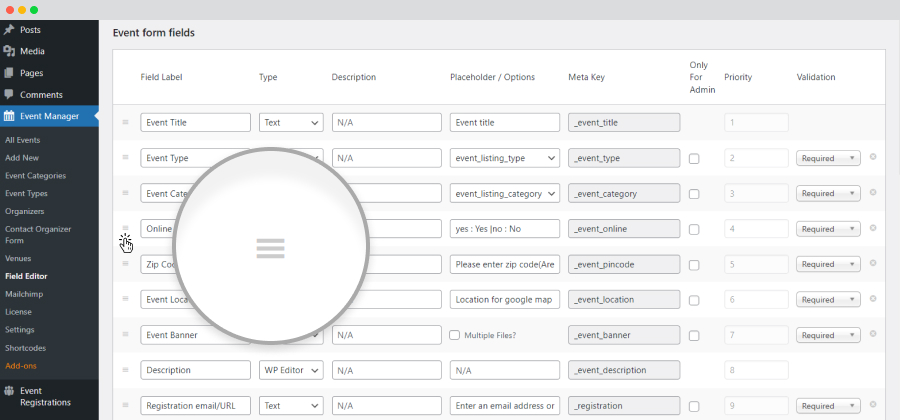Open Validation dropdown on _event_online row
900x420 pixels.
point(828,229)
